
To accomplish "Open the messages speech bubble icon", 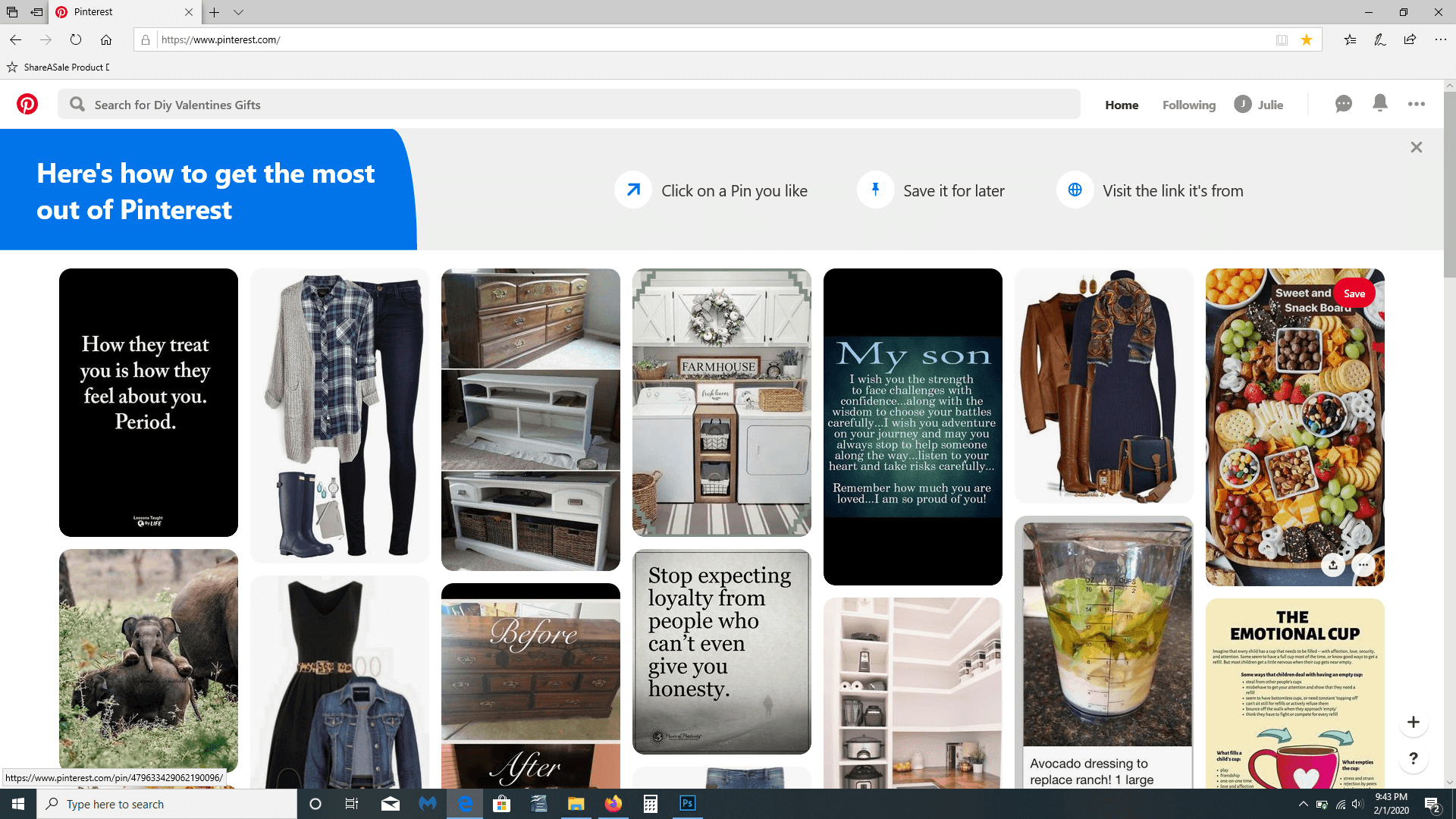I will (x=1343, y=104).
